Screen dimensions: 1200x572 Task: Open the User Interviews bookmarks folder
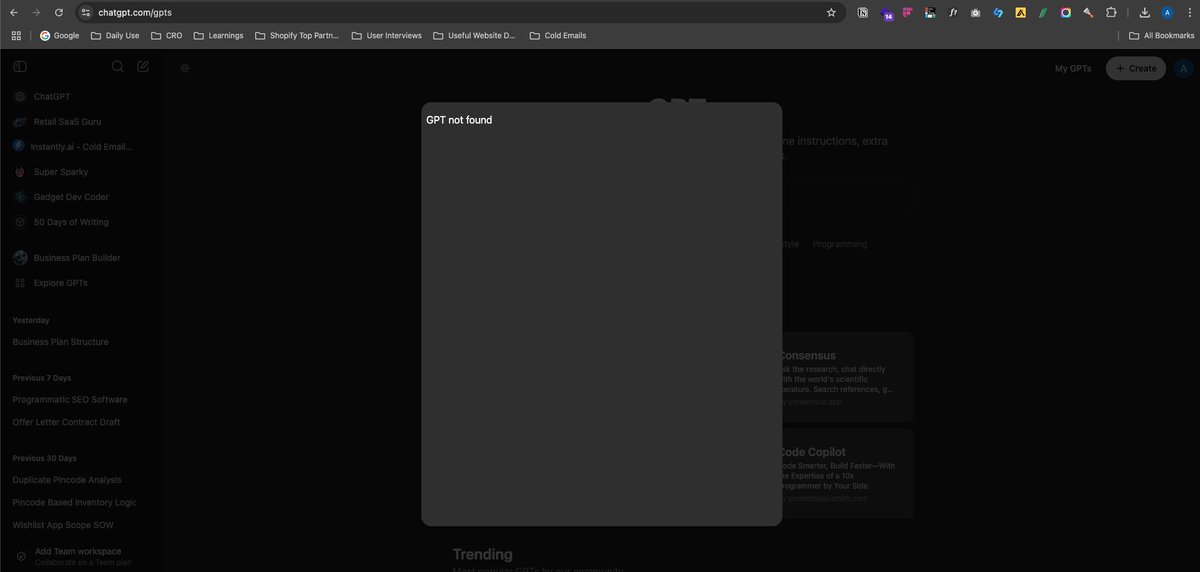click(x=387, y=35)
